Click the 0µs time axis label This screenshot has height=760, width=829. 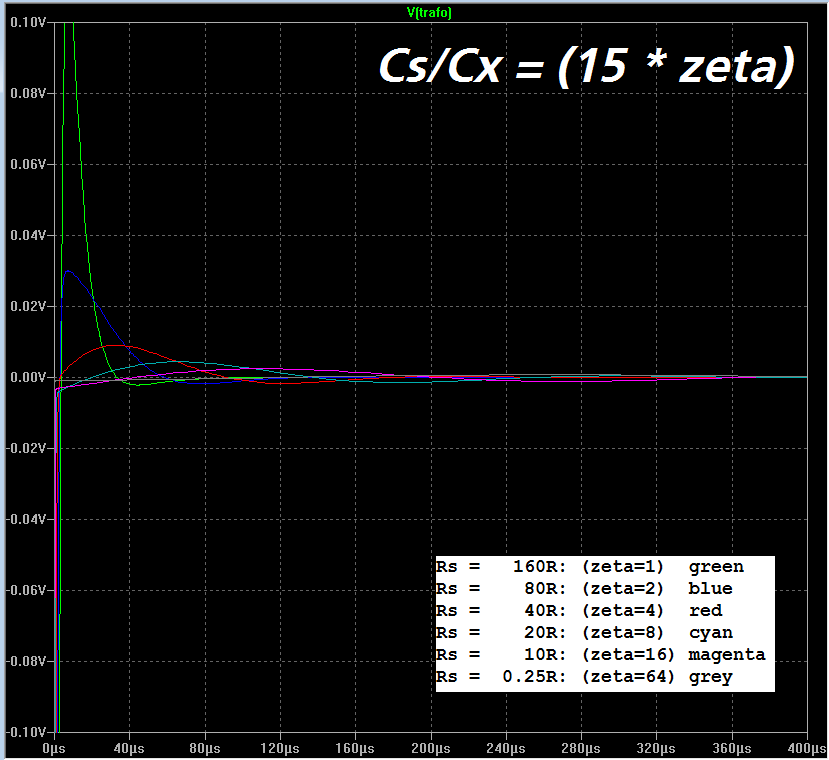pos(54,749)
